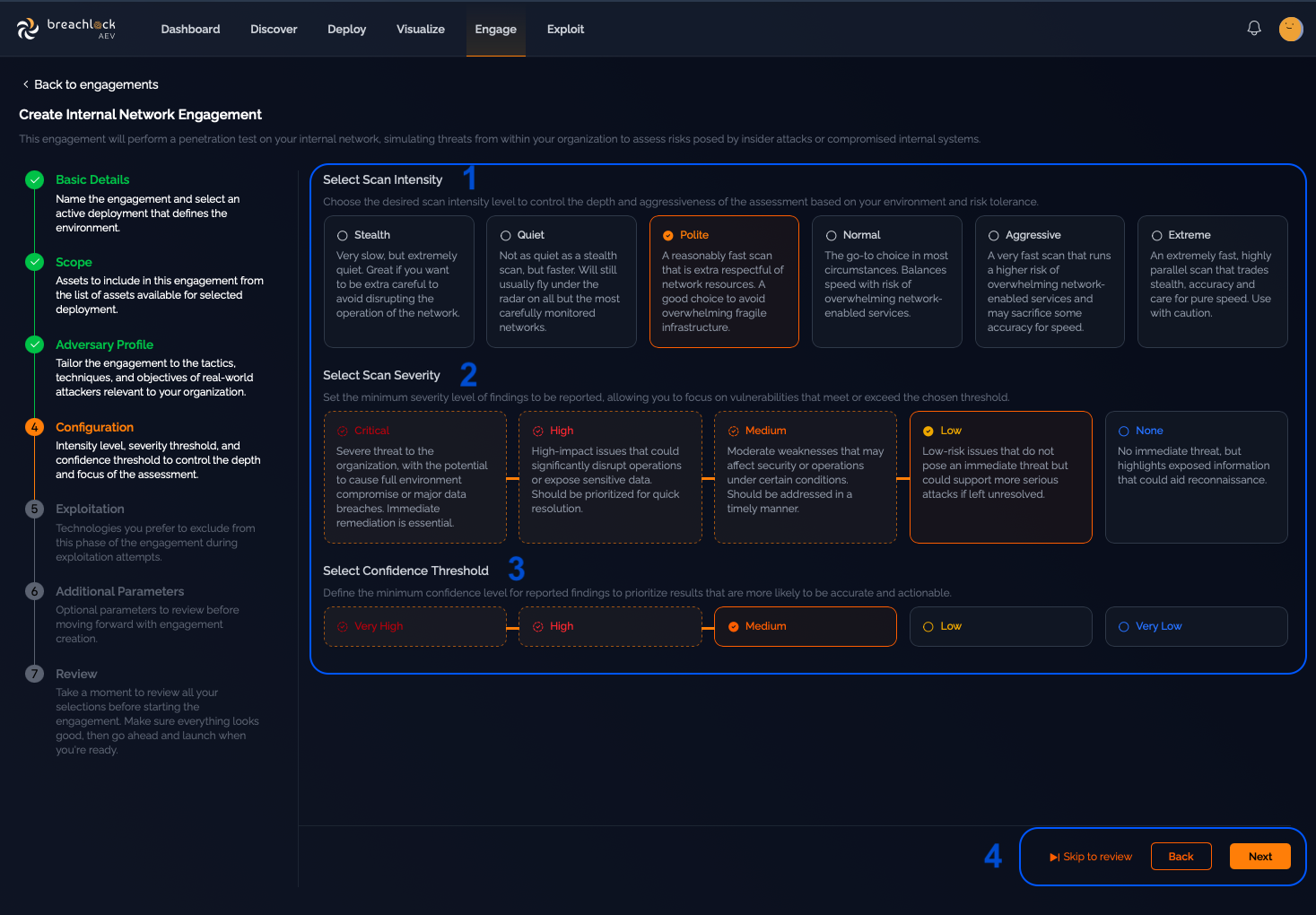Click the Back button in the footer
1316x915 pixels.
click(1181, 857)
